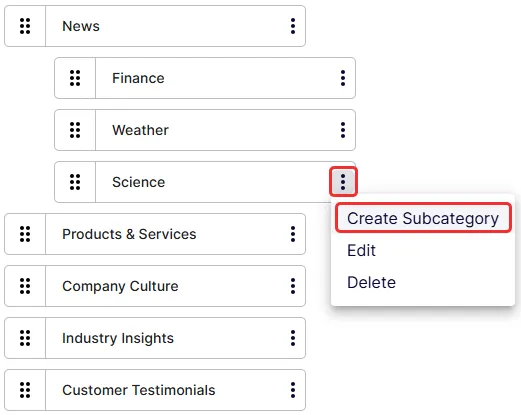Click the Company Culture drag handle
The width and height of the screenshot is (521, 415).
point(25,286)
